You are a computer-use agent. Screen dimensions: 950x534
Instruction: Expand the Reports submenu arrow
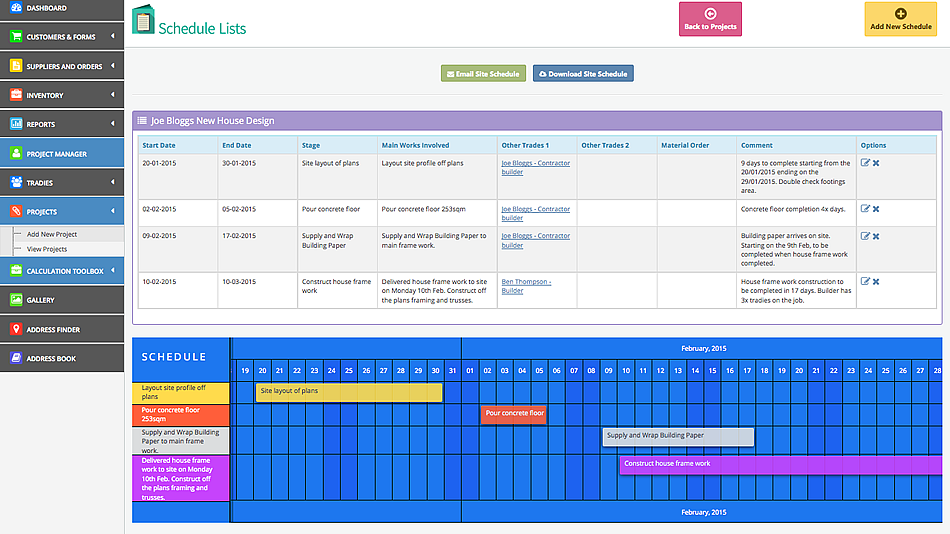[113, 124]
